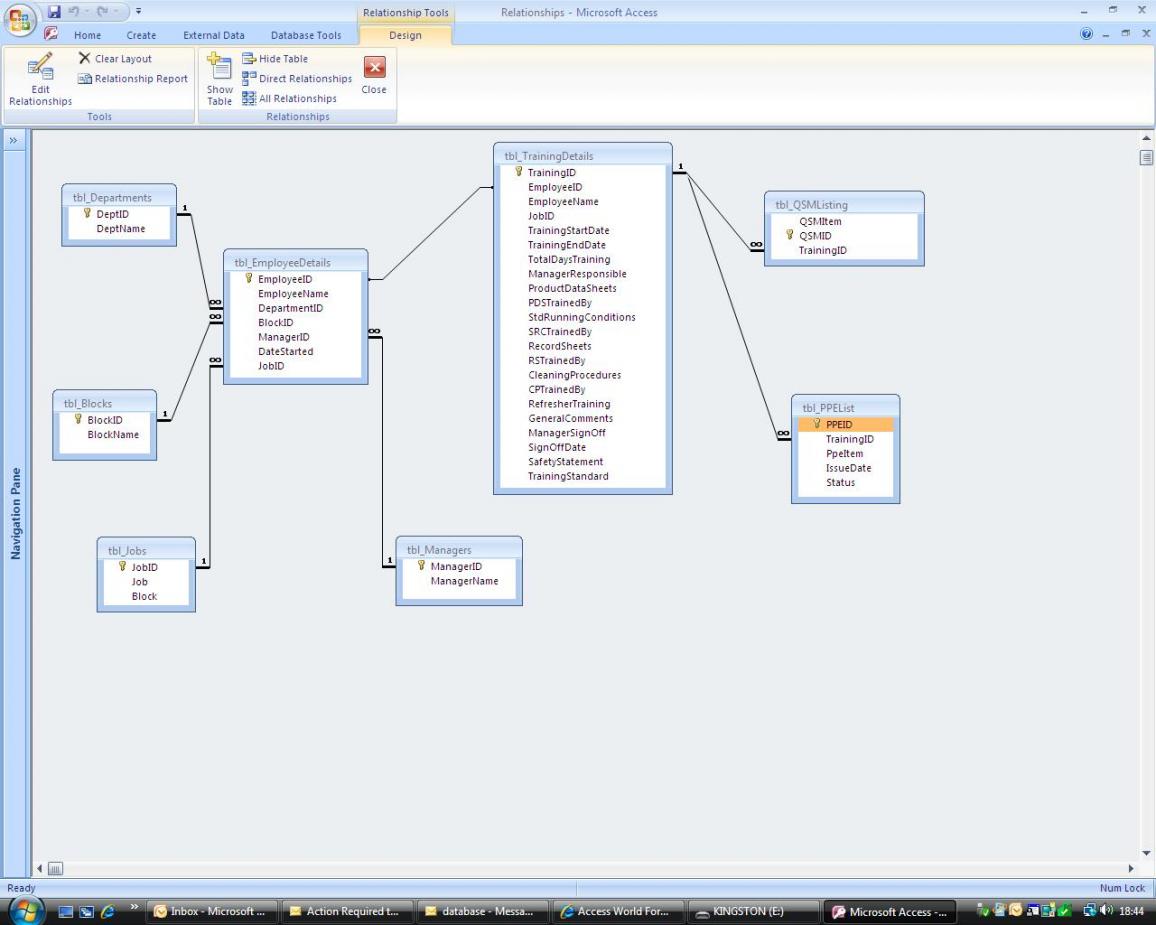Switch to Database Tools tab
The image size is (1156, 925).
306,35
